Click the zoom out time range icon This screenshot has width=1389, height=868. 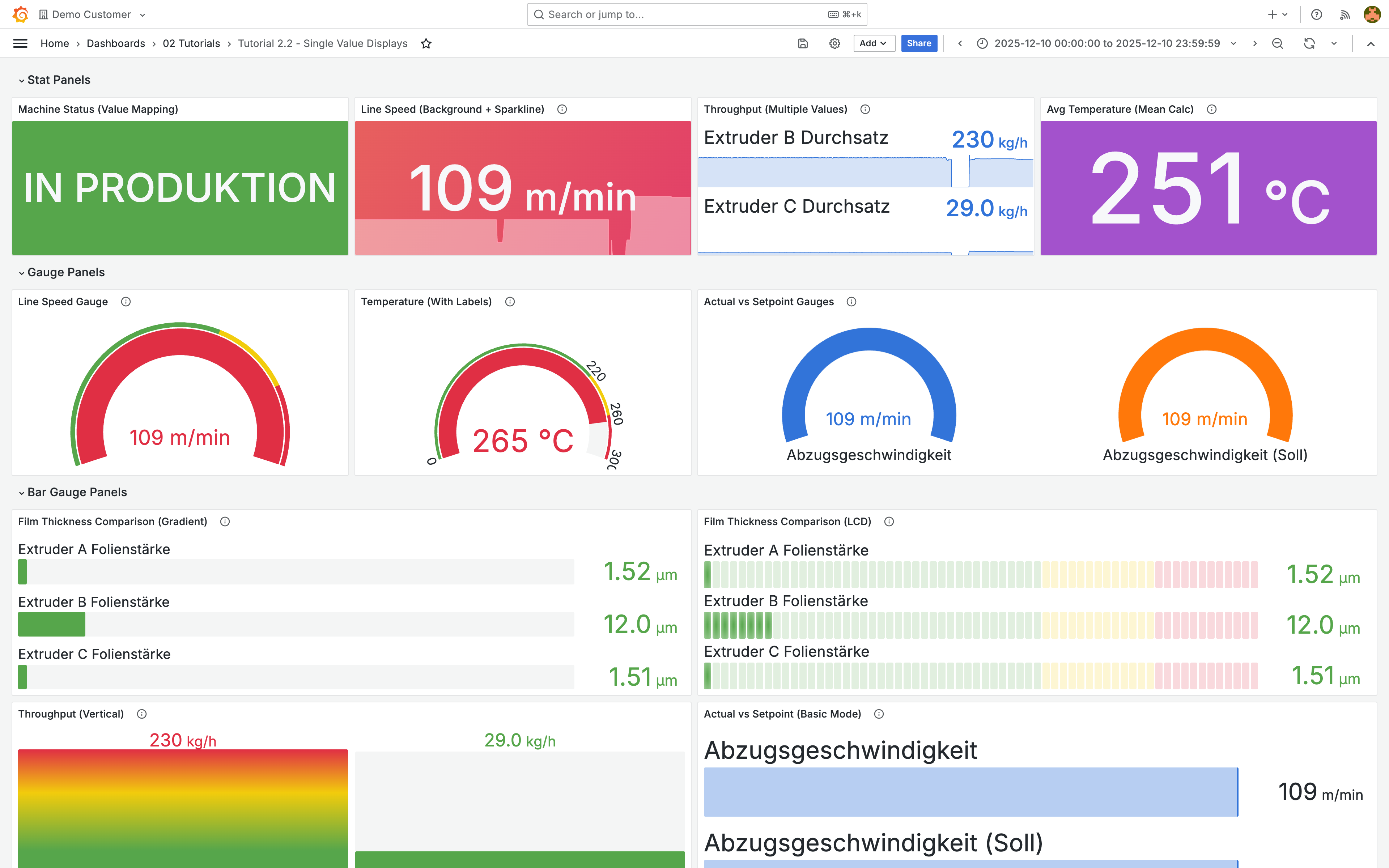point(1278,44)
